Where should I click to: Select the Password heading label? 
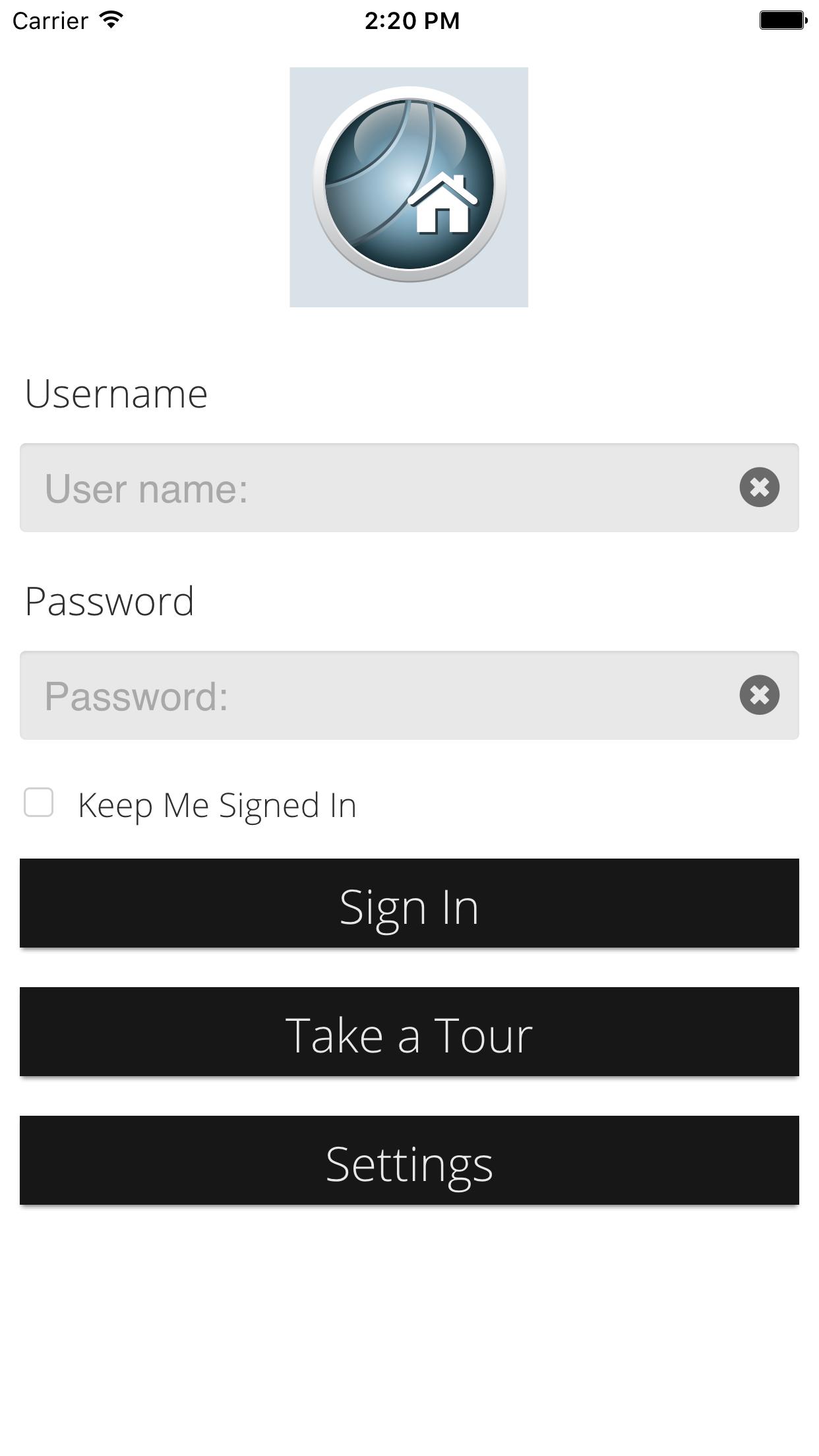pyautogui.click(x=109, y=601)
